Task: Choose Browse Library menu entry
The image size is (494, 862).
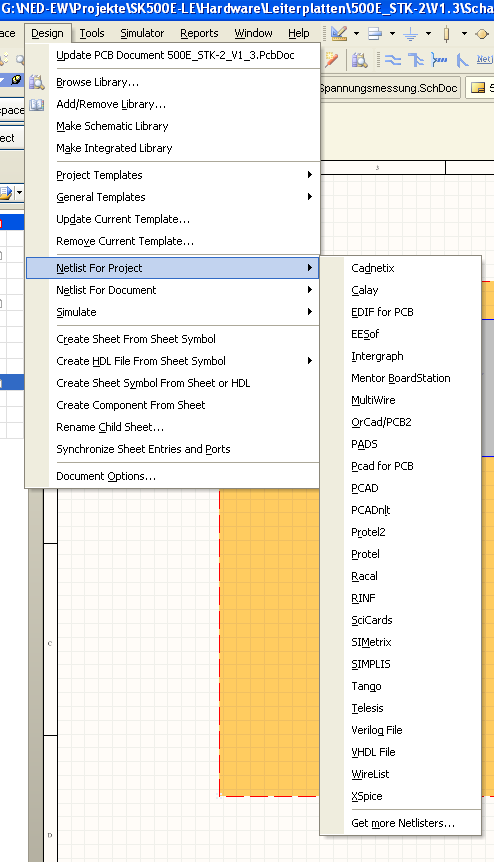Action: (x=173, y=82)
